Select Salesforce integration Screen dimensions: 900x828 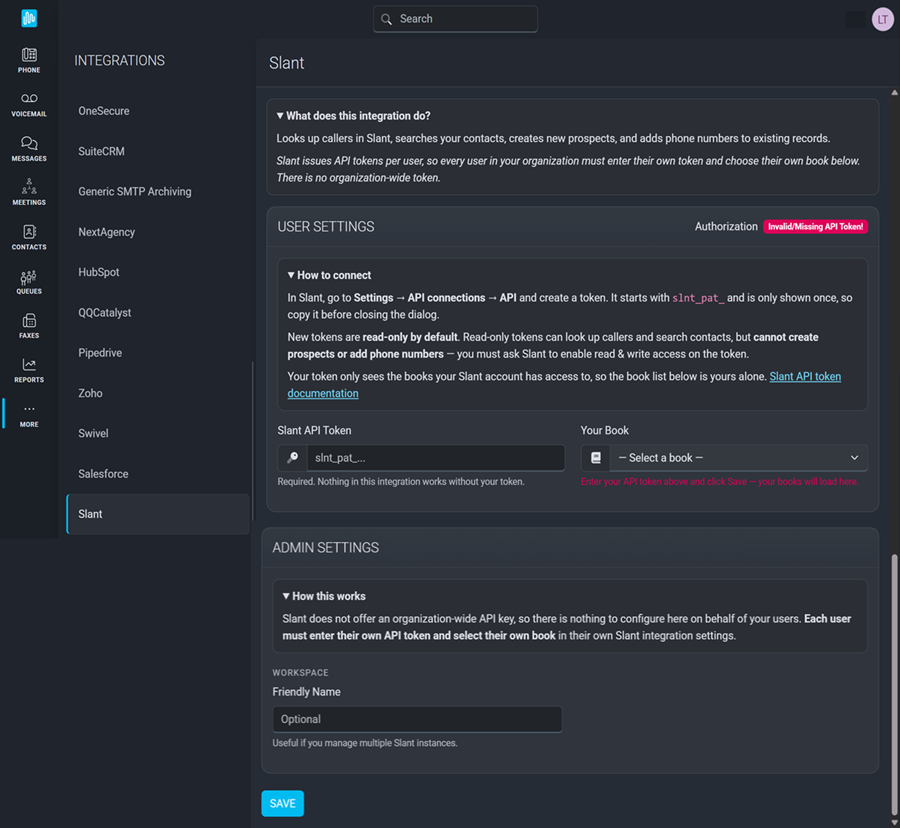coord(103,474)
